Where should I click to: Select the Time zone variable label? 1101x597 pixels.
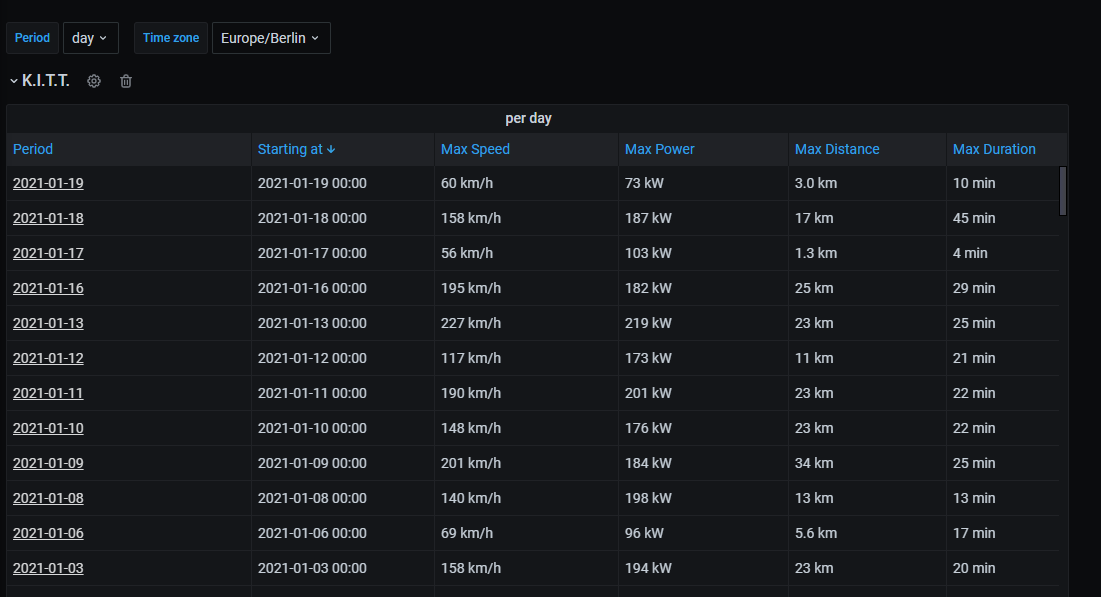click(171, 38)
